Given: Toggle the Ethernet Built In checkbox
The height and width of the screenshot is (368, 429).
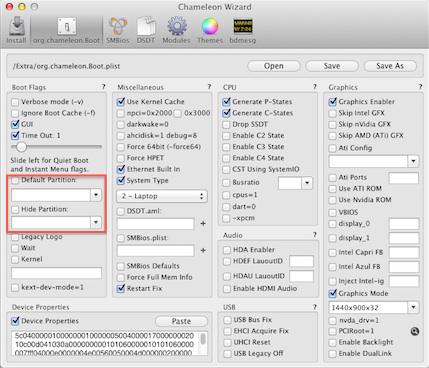Looking at the screenshot, I should (121, 169).
